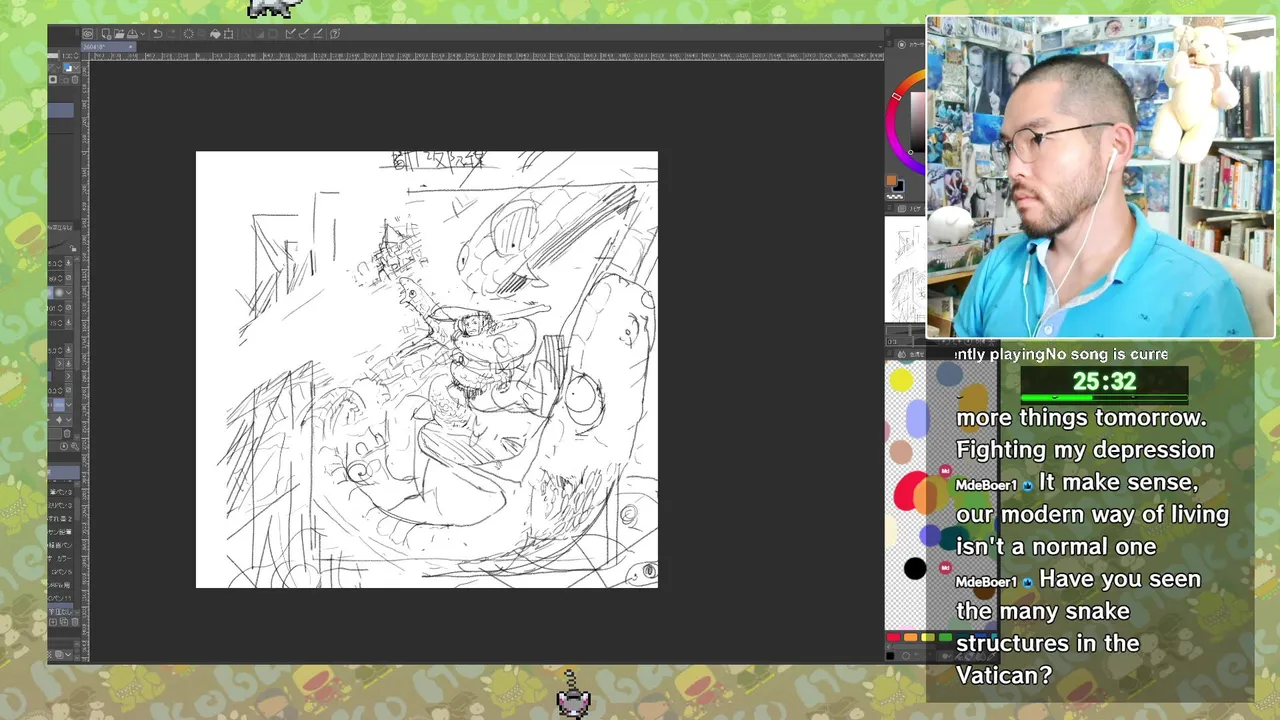Undo the last stroke
The height and width of the screenshot is (720, 1280).
tap(157, 34)
